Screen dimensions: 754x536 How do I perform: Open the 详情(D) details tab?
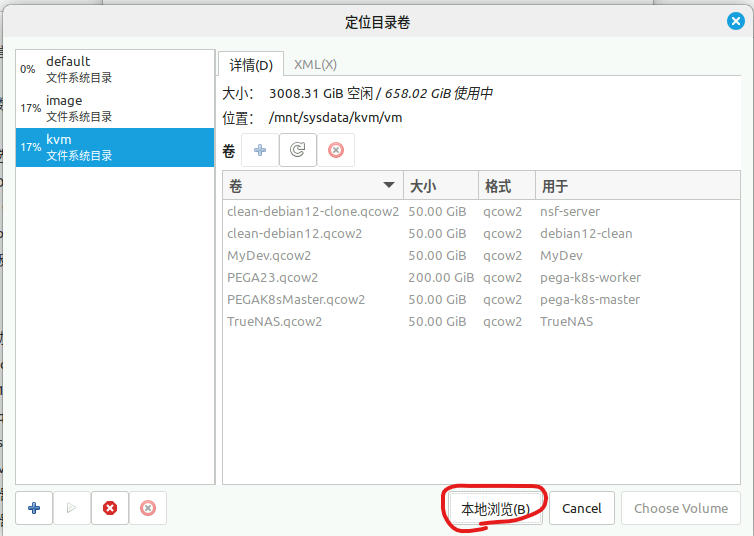point(251,65)
